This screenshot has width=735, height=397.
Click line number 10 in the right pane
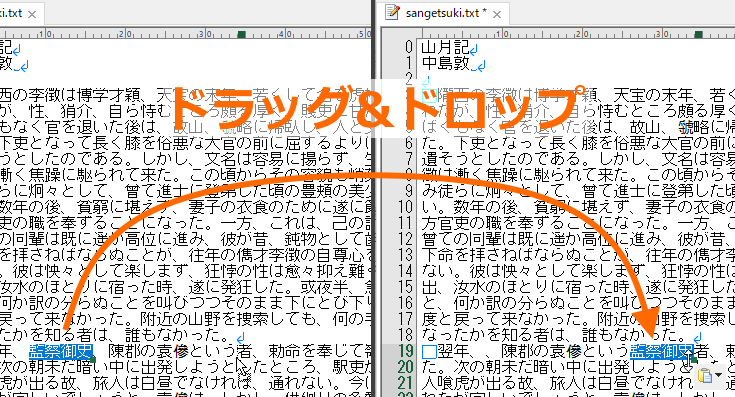(x=405, y=207)
